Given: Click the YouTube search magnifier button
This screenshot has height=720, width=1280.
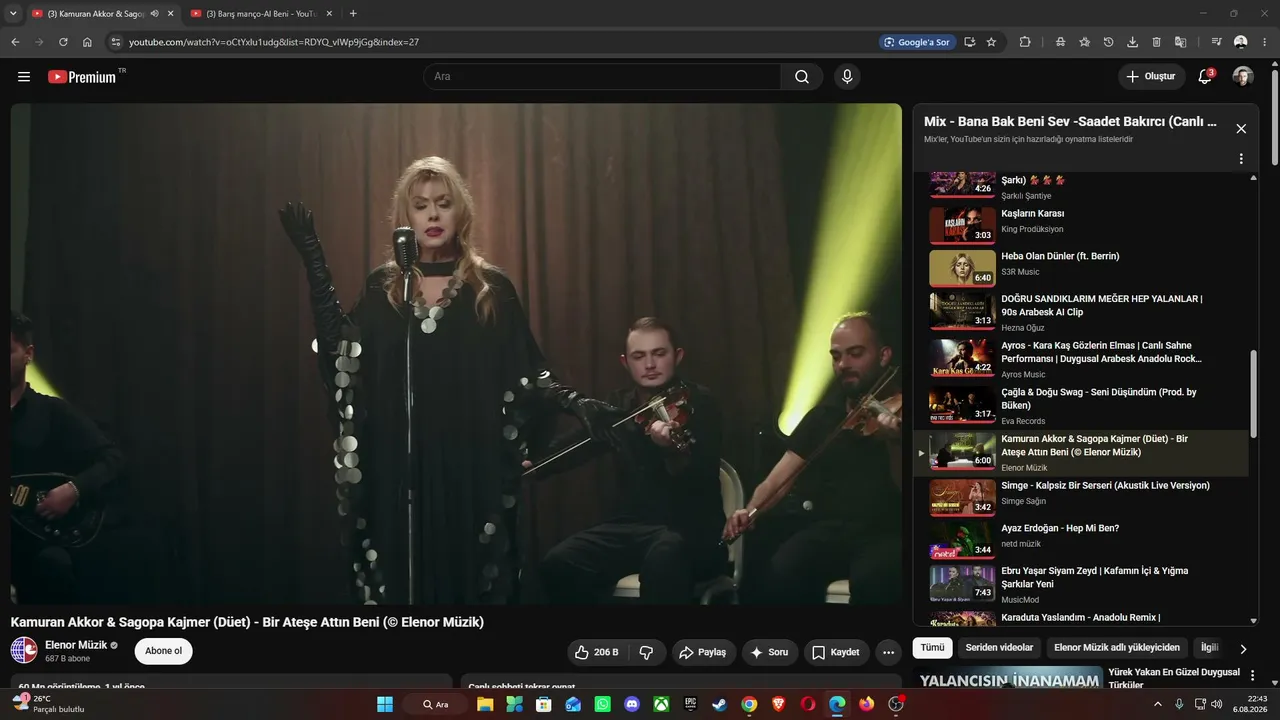Looking at the screenshot, I should [x=802, y=77].
